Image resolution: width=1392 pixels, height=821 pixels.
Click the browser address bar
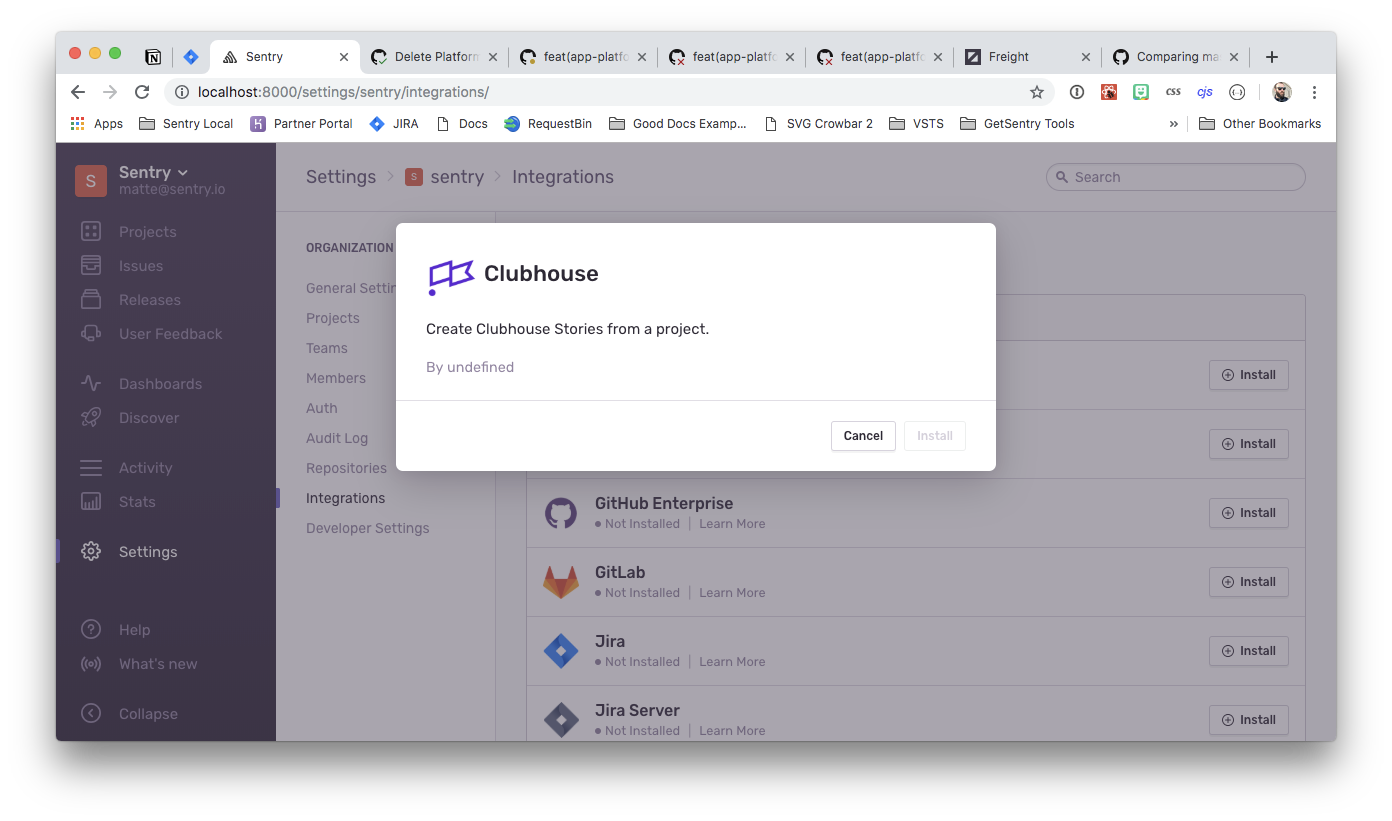(x=610, y=92)
